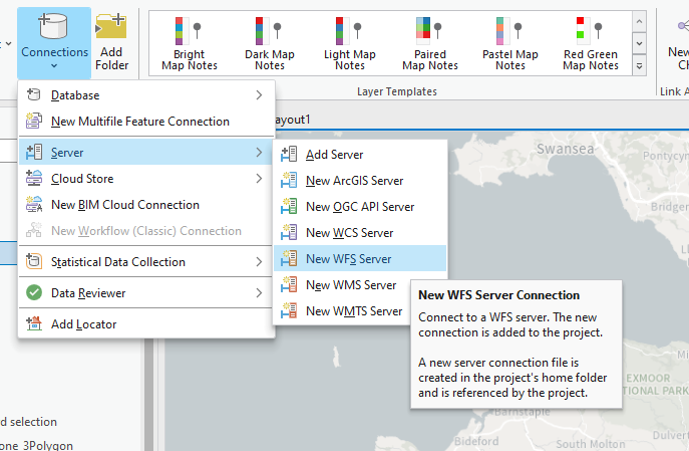Choose Red Green Map Notes template
This screenshot has height=451, width=689.
tap(590, 43)
